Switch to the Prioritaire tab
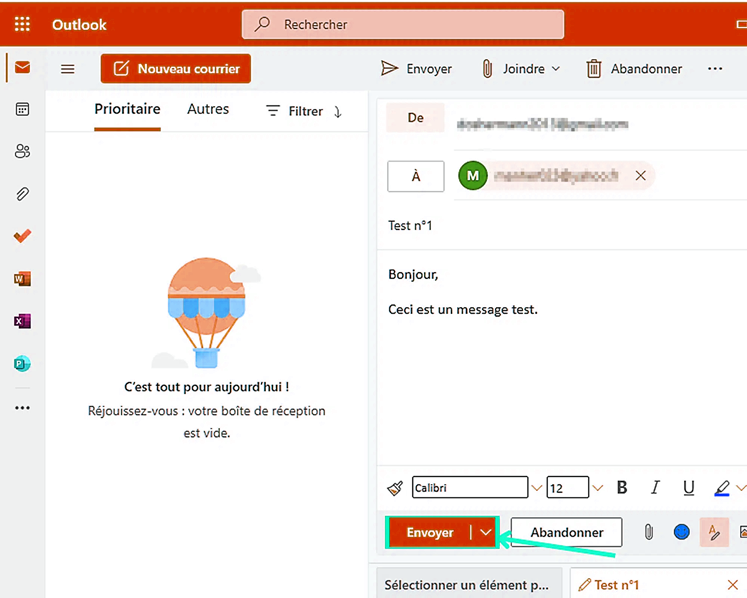The width and height of the screenshot is (747, 598). point(127,109)
